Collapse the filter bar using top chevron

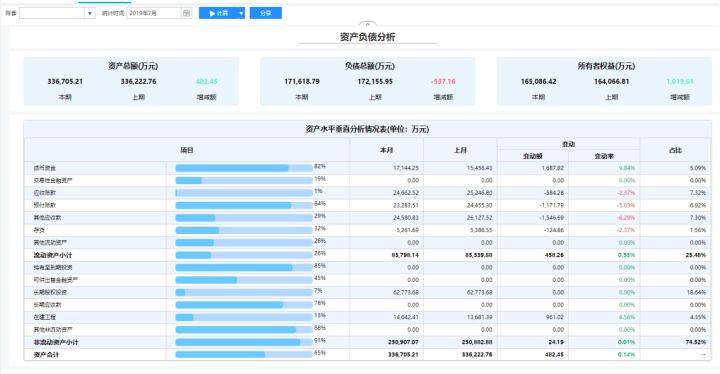click(367, 24)
